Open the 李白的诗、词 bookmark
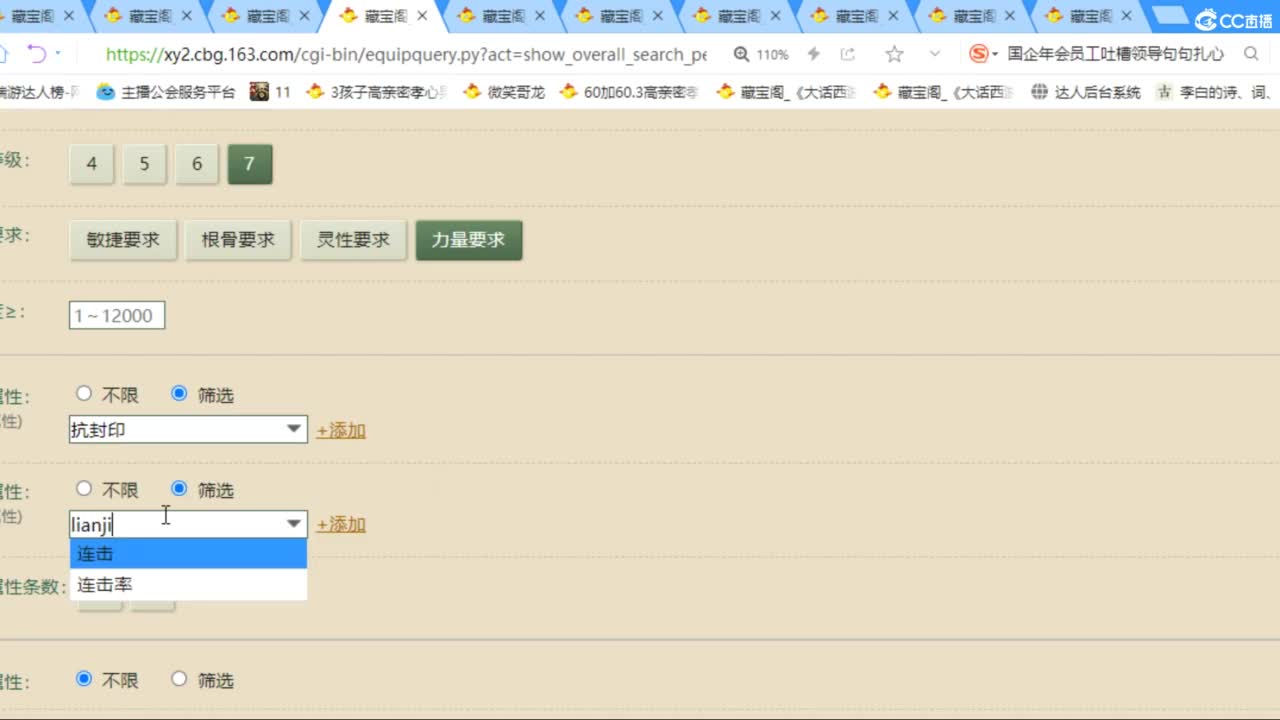Screen dimensions: 1280x720 [1214, 92]
